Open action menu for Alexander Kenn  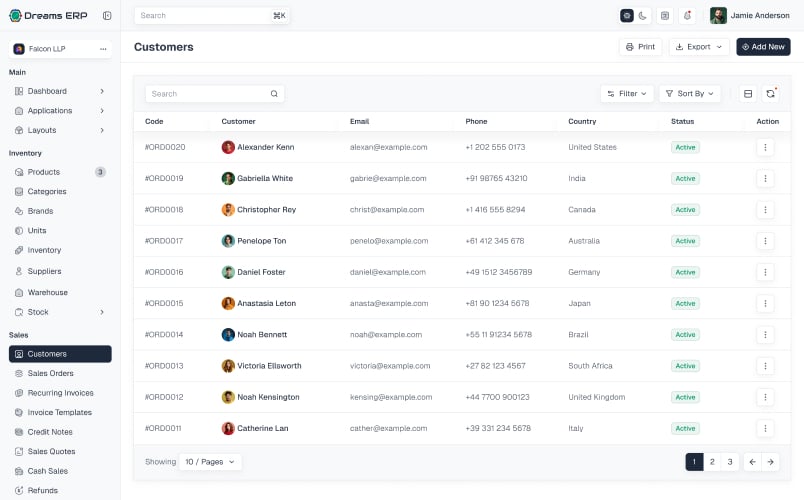pos(765,147)
